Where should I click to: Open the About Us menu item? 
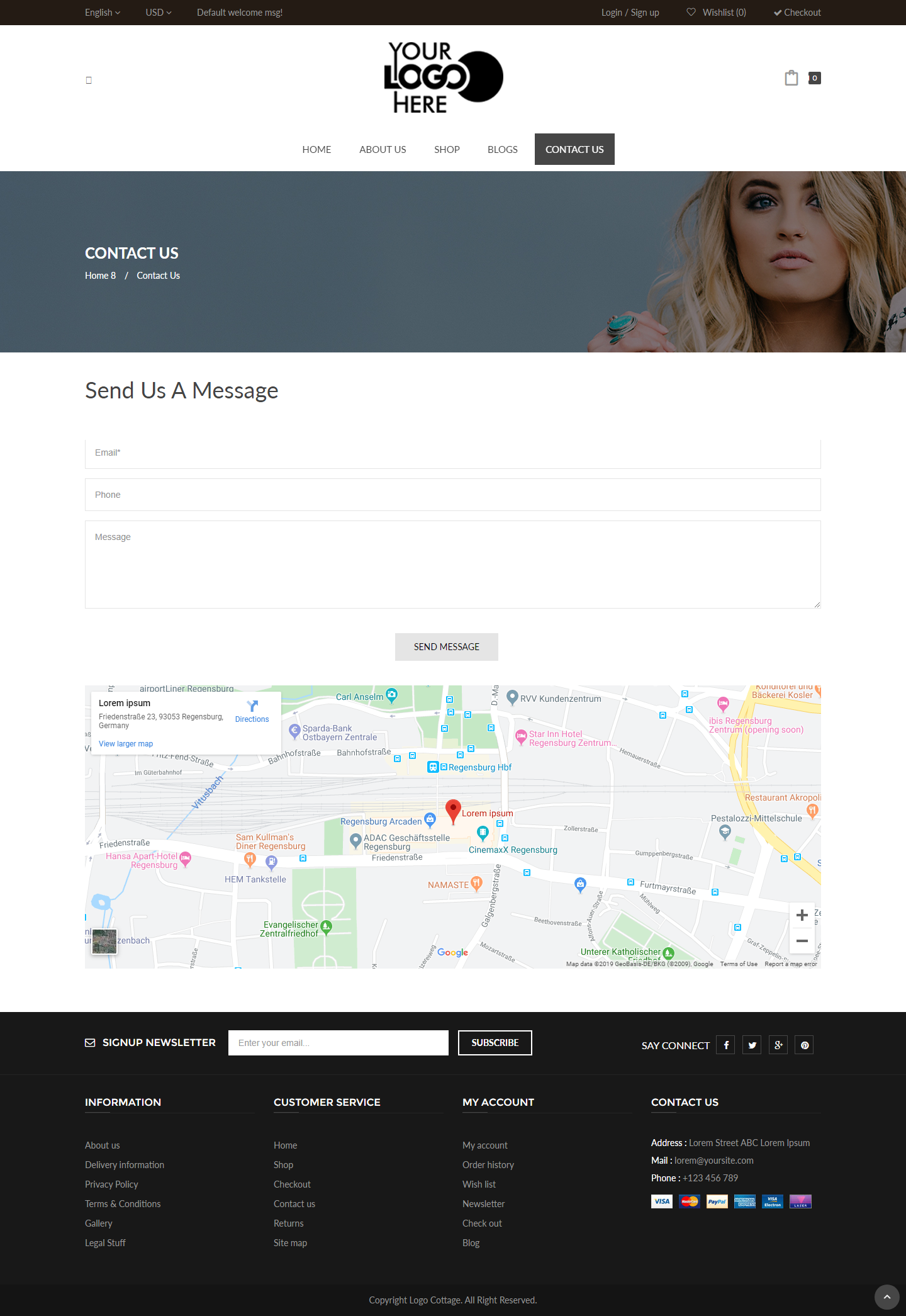383,150
